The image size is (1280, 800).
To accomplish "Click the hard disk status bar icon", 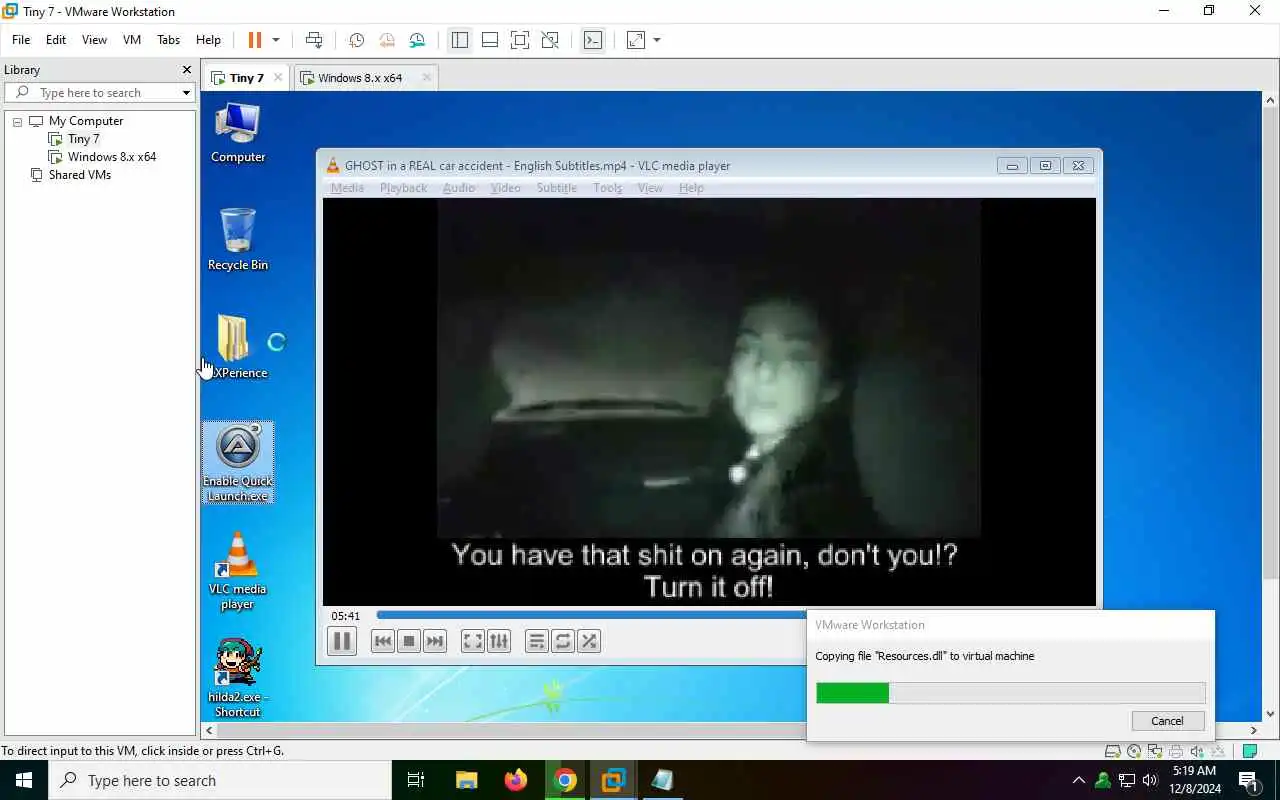I will (1112, 751).
